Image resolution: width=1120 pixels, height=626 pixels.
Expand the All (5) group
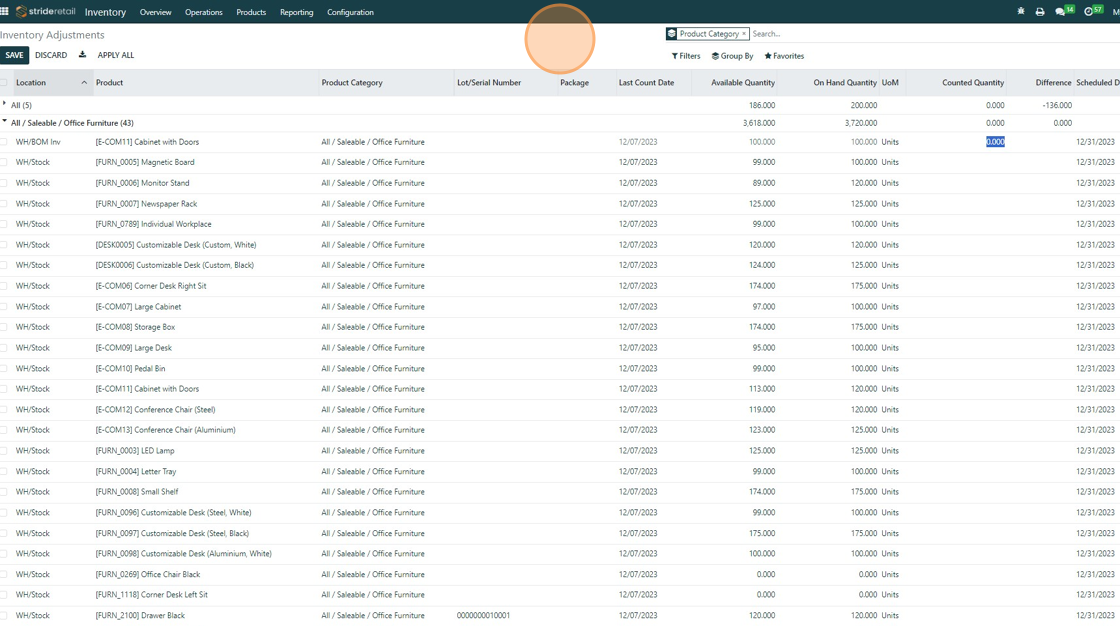coord(5,104)
